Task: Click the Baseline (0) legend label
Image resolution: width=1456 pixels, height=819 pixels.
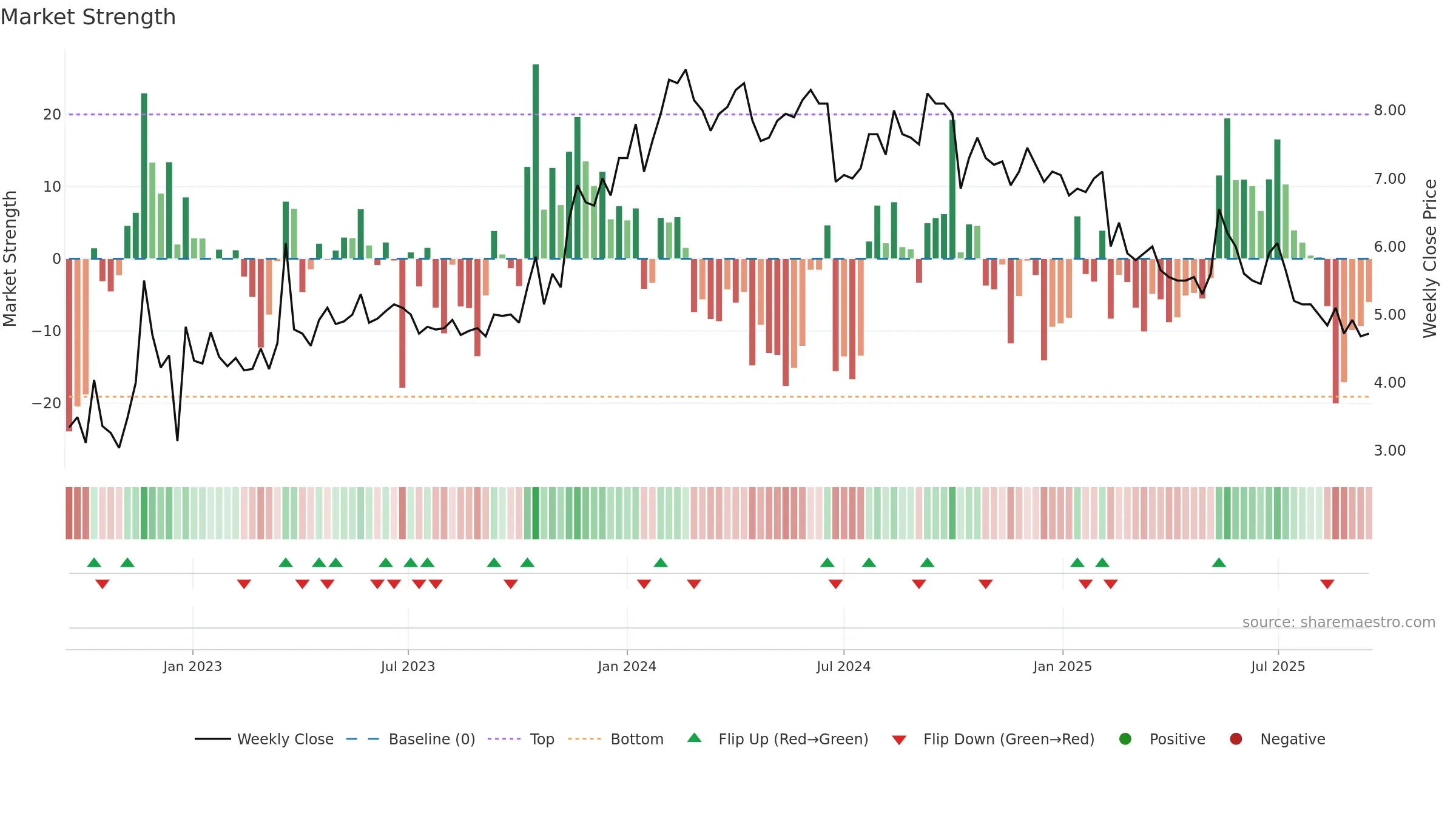Action: click(432, 739)
